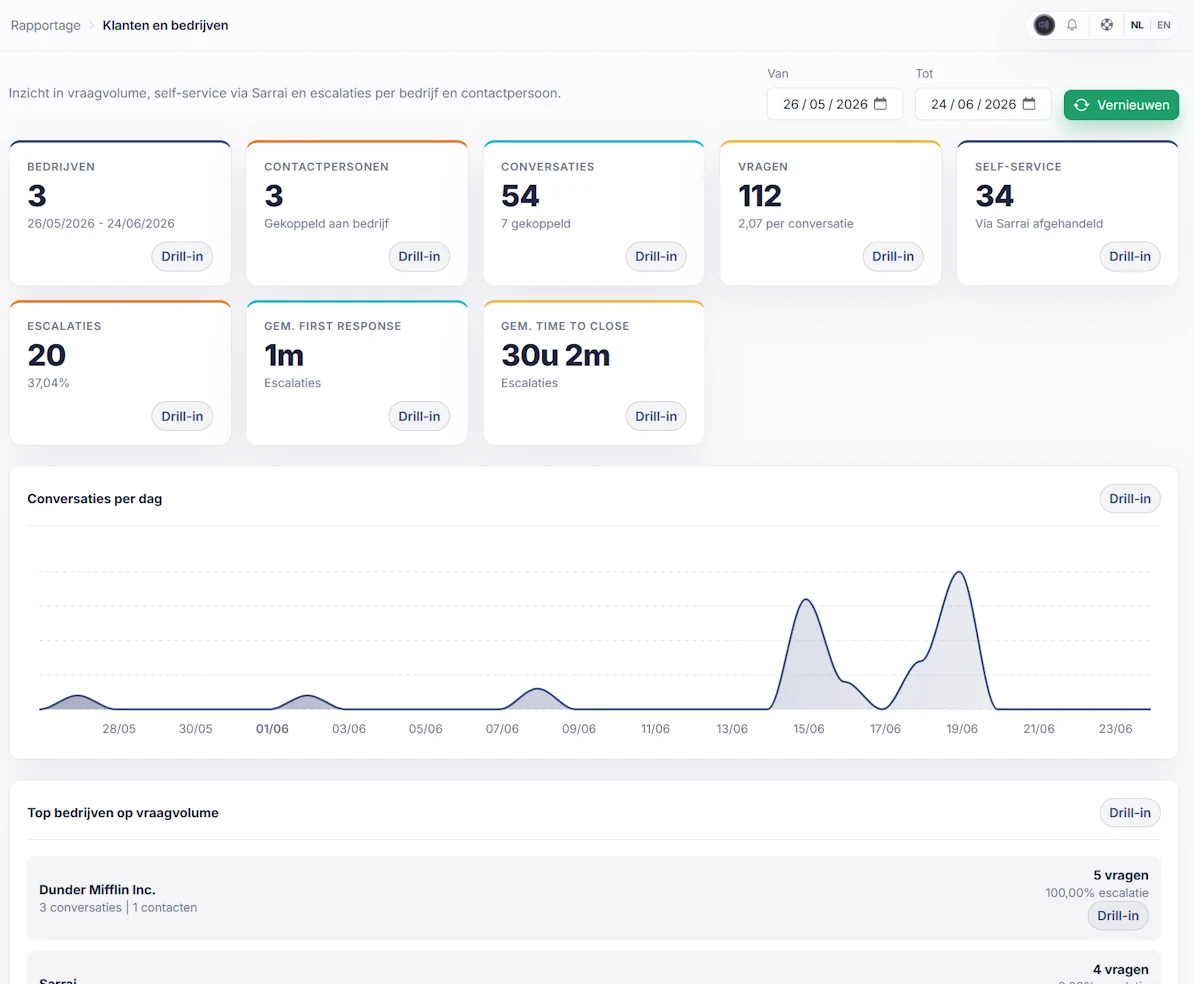Switch language to NL
The image size is (1194, 984).
click(1137, 25)
